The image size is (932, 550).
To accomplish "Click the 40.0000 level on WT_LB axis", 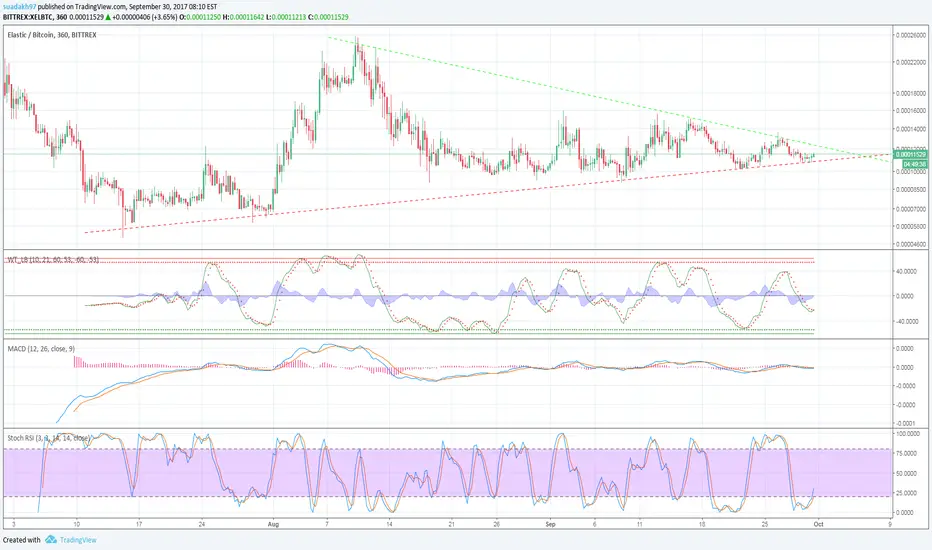I will [x=907, y=271].
